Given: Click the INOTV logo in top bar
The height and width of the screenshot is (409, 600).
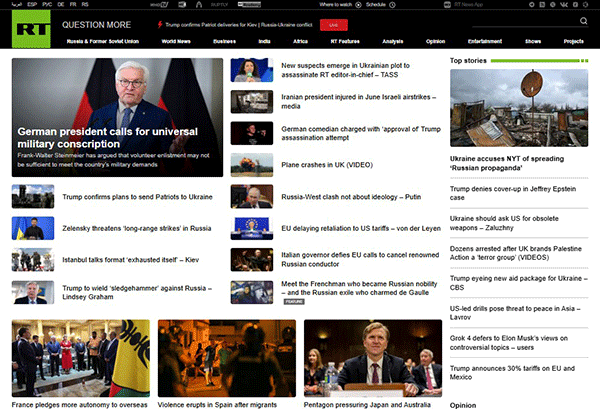Looking at the screenshot, I should pos(159,5).
